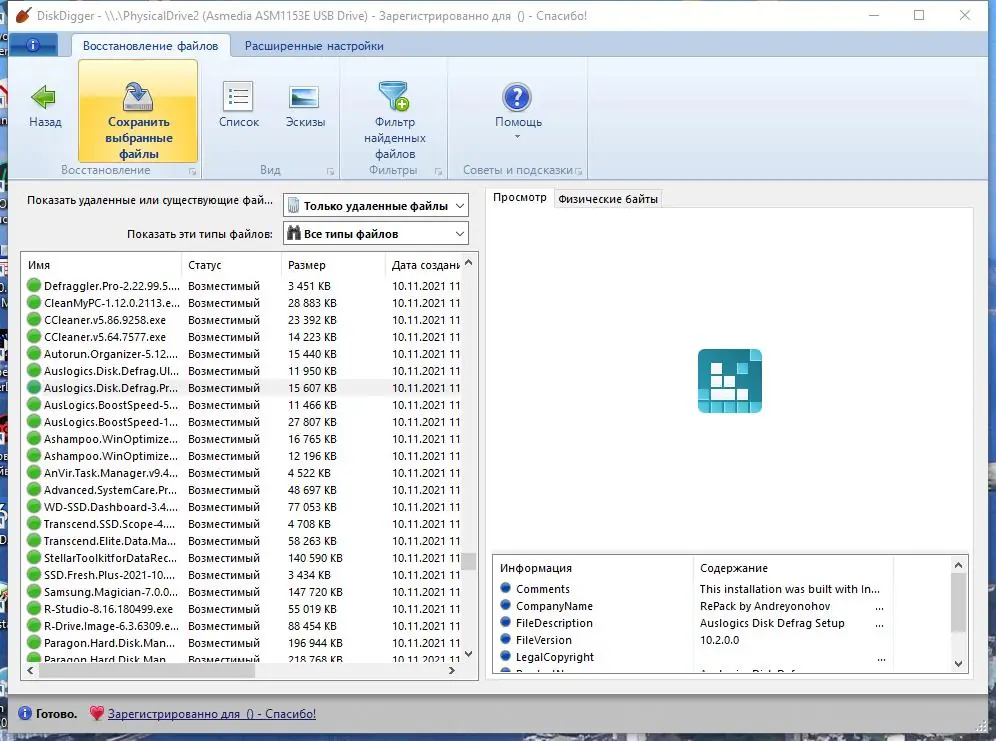Click info panel scroll up arrow
996x741 pixels.
pyautogui.click(x=959, y=565)
